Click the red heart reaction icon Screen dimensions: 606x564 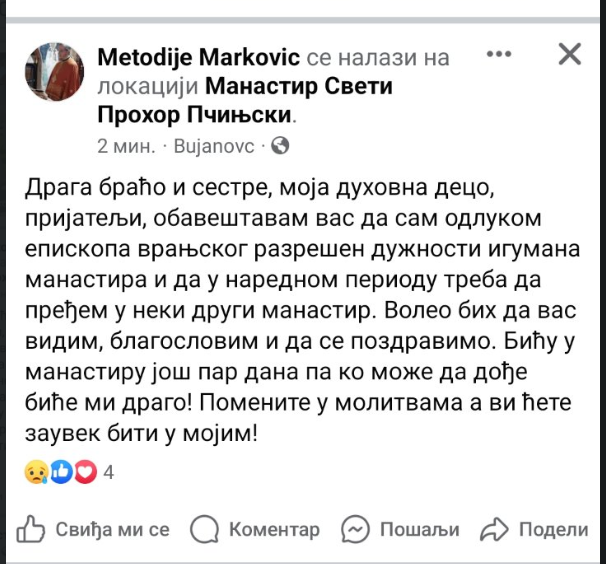85,472
